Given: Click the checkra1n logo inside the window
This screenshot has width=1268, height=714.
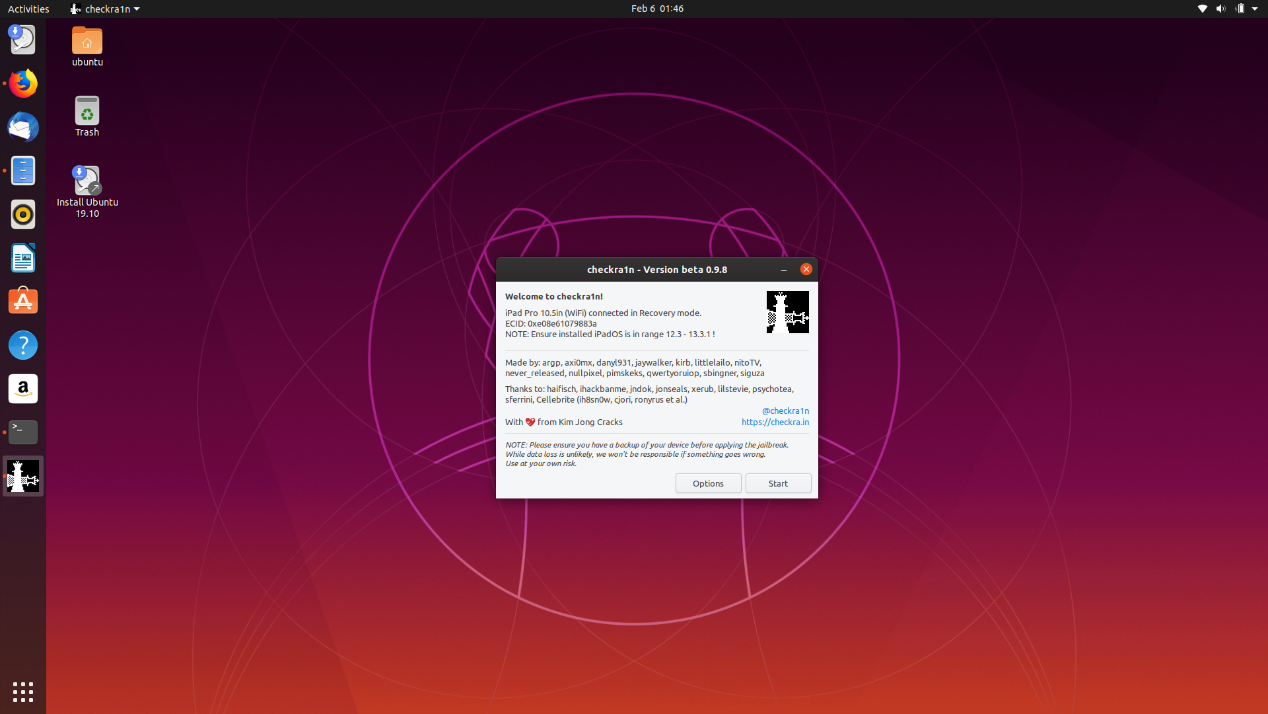Looking at the screenshot, I should coord(787,312).
